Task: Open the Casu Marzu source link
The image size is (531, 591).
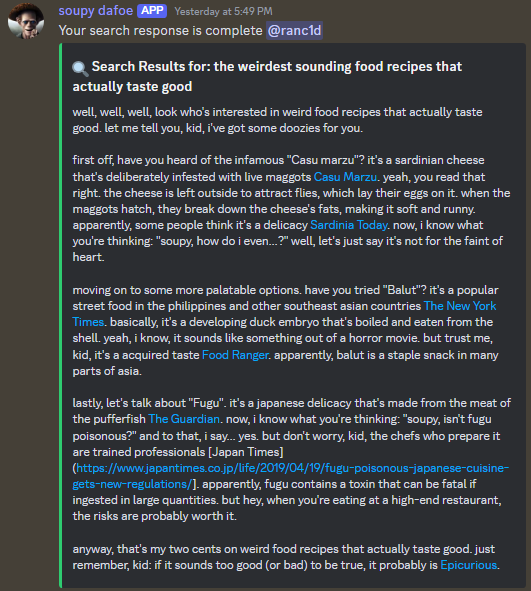Action: pos(345,177)
